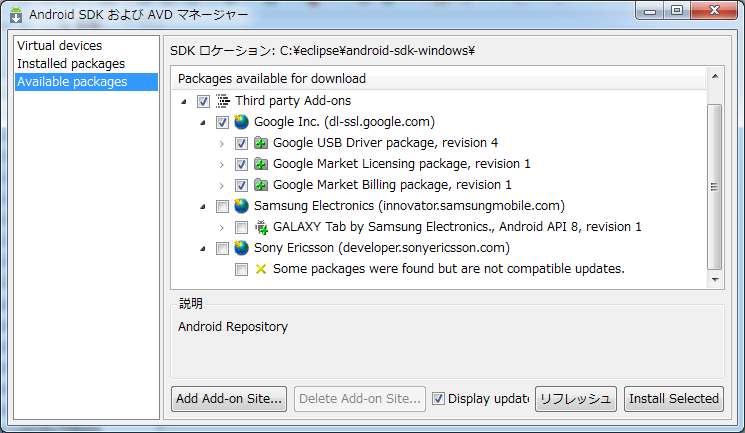The width and height of the screenshot is (745, 433).
Task: Click the Google Market Billing package icon
Action: pyautogui.click(x=261, y=185)
